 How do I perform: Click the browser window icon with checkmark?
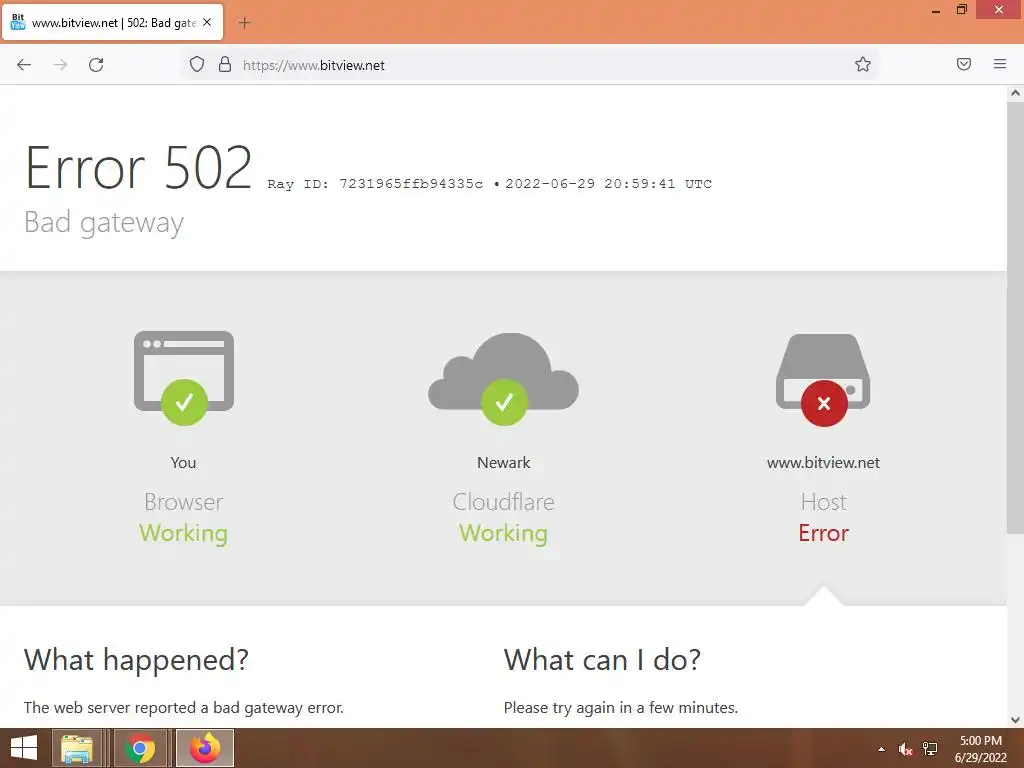(184, 377)
